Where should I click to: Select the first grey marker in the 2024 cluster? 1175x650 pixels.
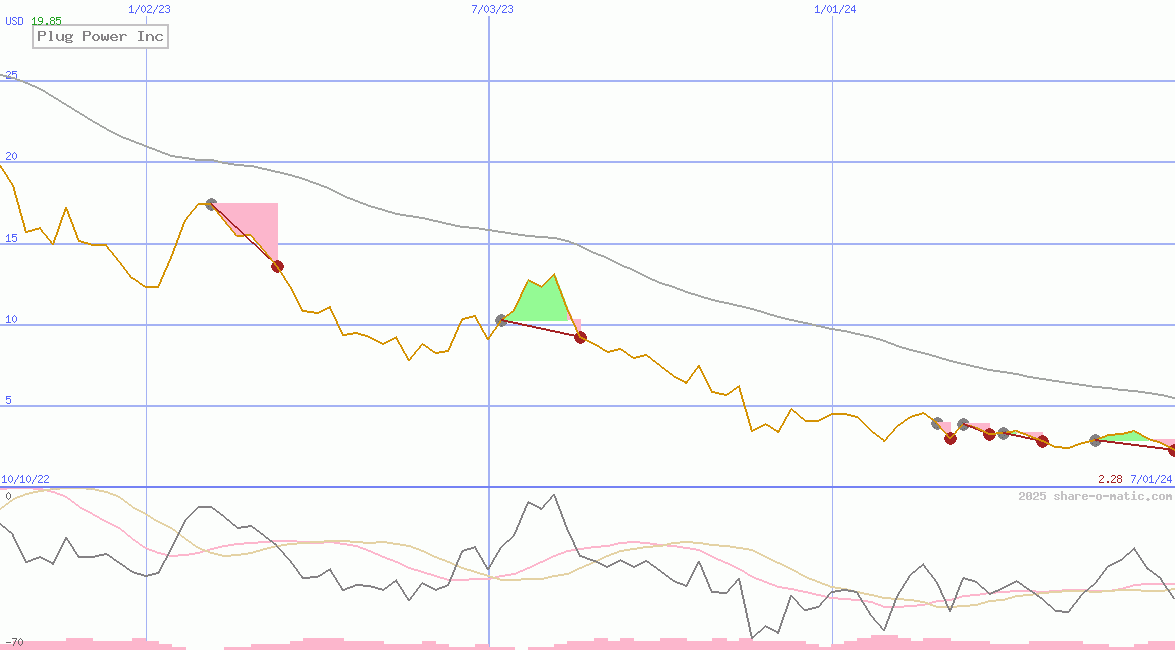click(937, 424)
